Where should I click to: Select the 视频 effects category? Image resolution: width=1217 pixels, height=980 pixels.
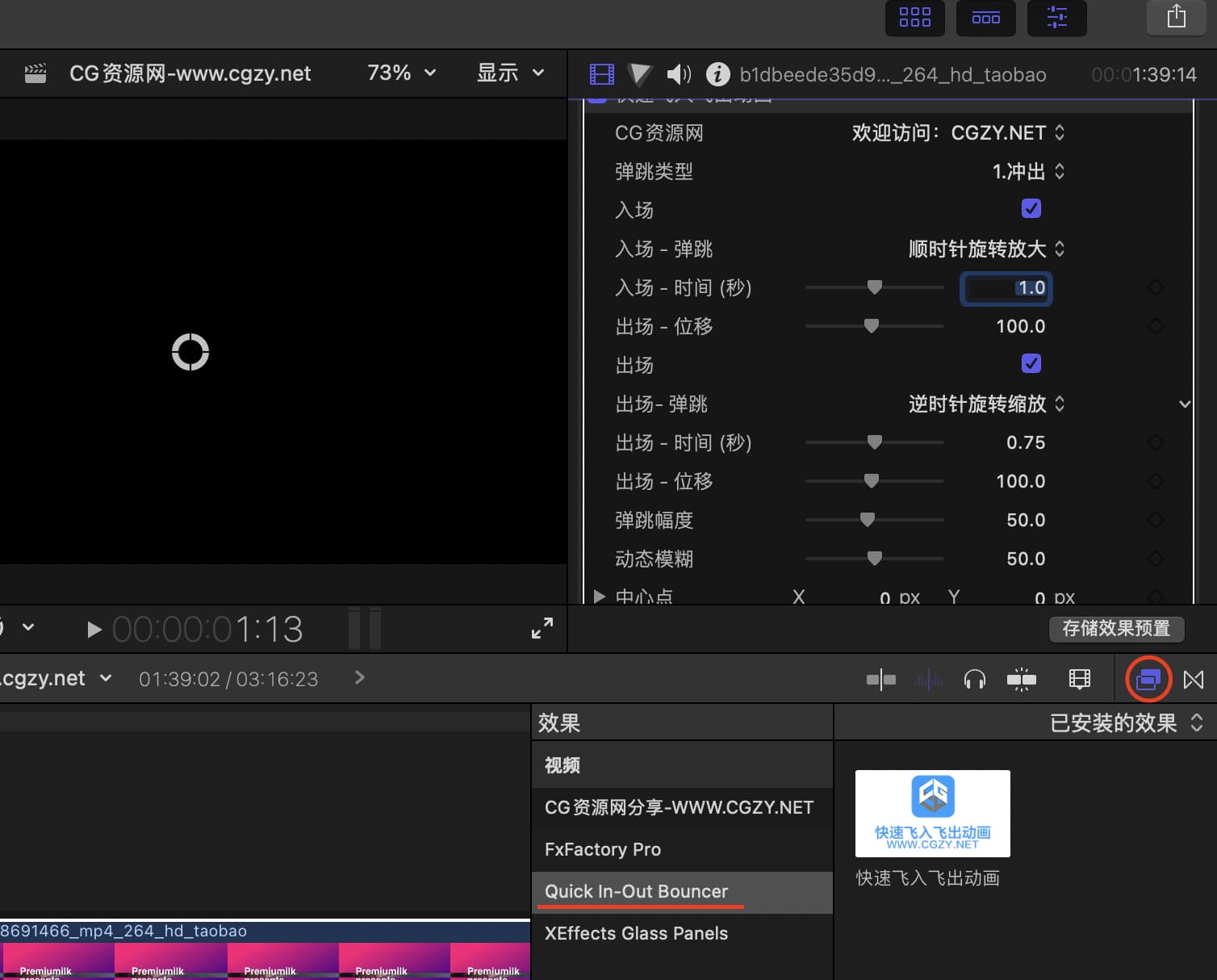pyautogui.click(x=682, y=765)
